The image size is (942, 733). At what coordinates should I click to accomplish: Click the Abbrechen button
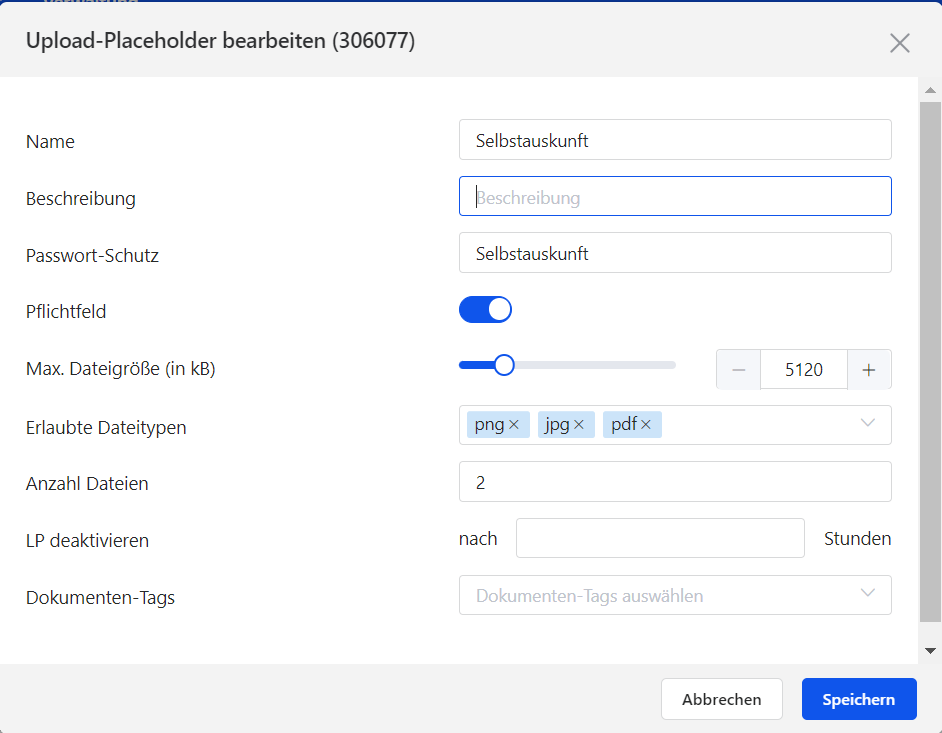coord(721,699)
